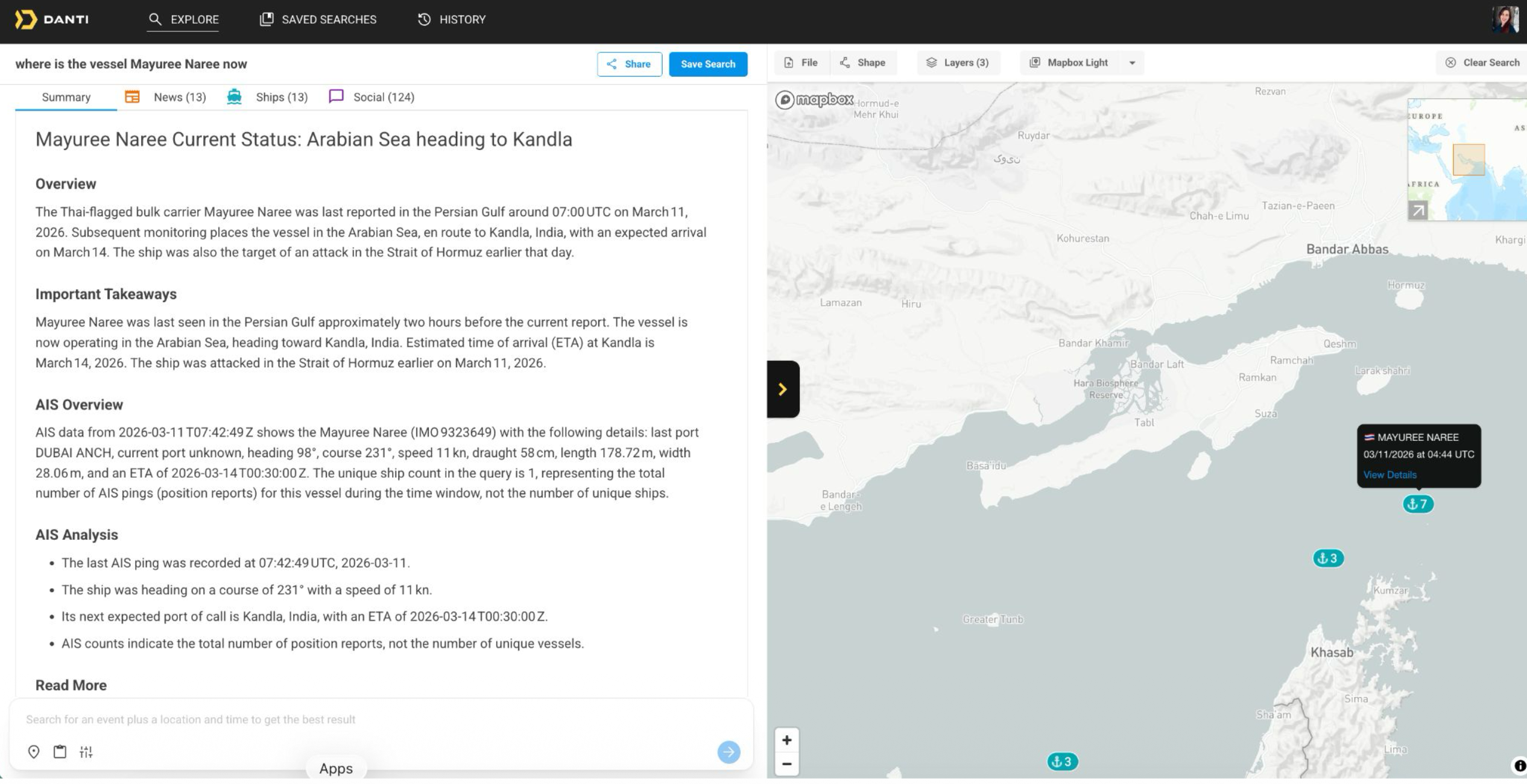The image size is (1527, 784).
Task: Zoom in on the map
Action: (786, 740)
